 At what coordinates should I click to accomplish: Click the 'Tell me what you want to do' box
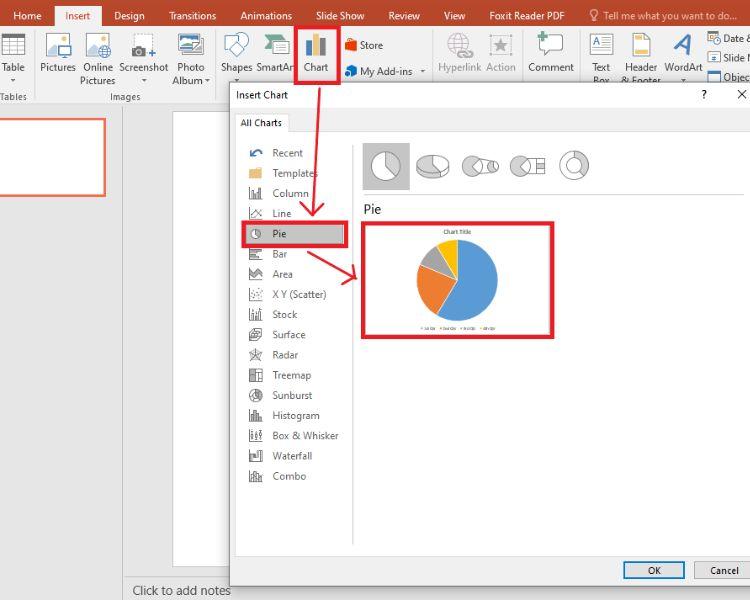coord(663,16)
